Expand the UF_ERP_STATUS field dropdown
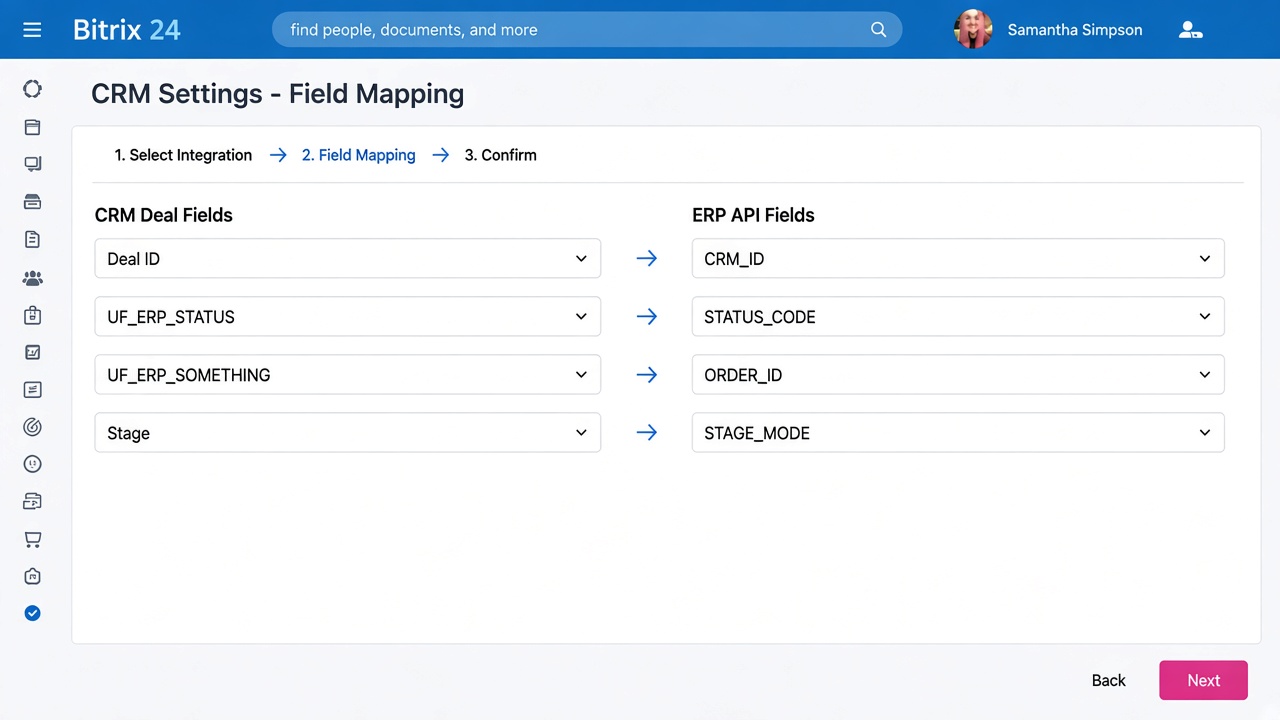 coord(347,317)
